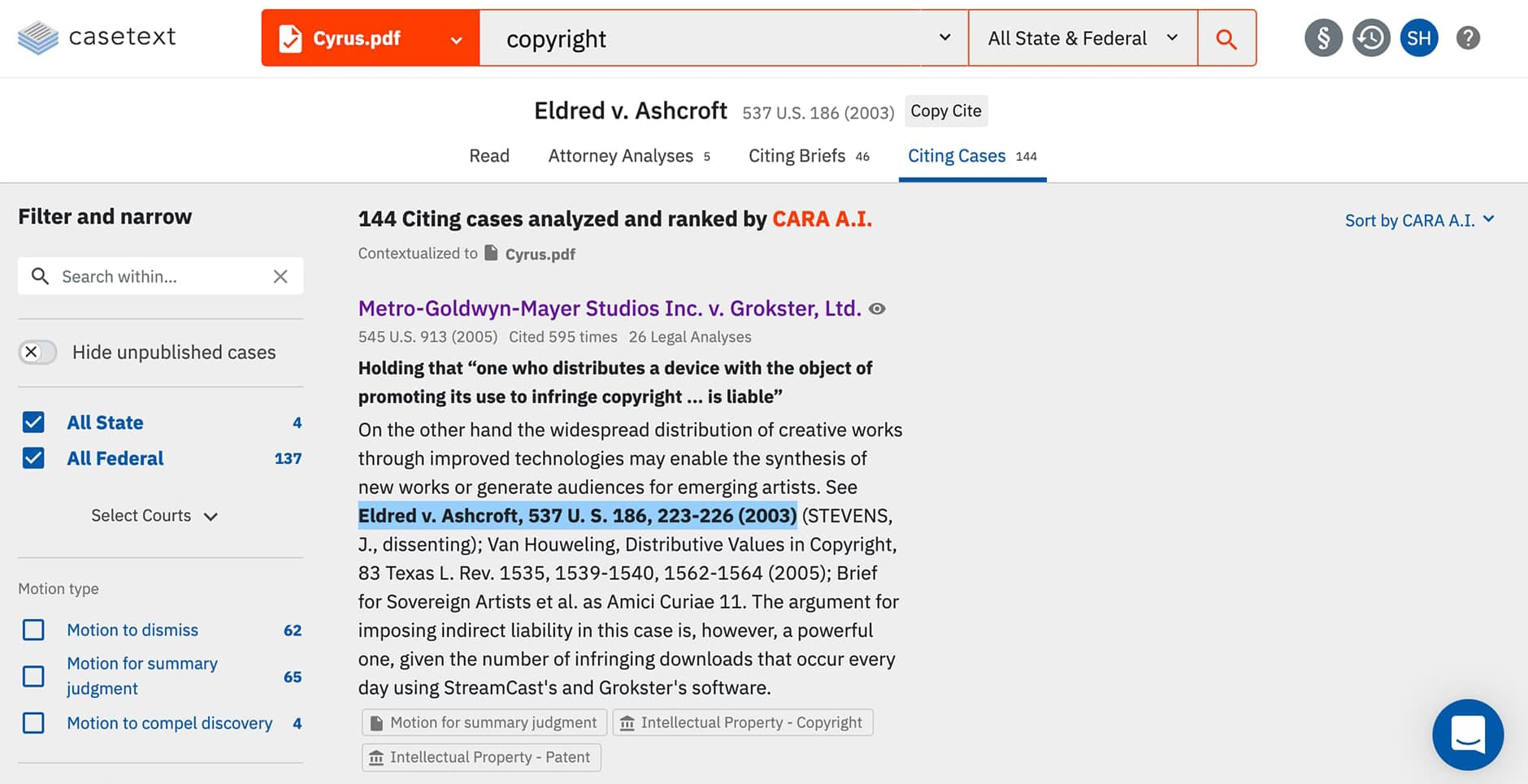This screenshot has width=1528, height=784.
Task: Click the Motion to compel discovery link
Action: (170, 723)
